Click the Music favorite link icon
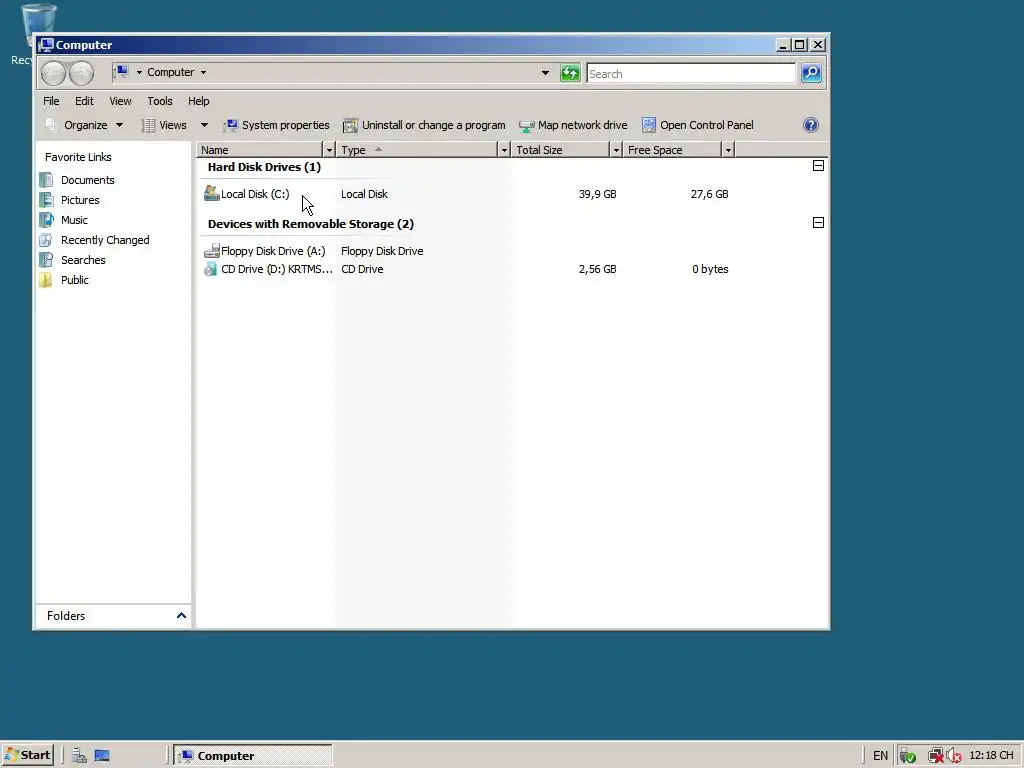 click(x=46, y=220)
